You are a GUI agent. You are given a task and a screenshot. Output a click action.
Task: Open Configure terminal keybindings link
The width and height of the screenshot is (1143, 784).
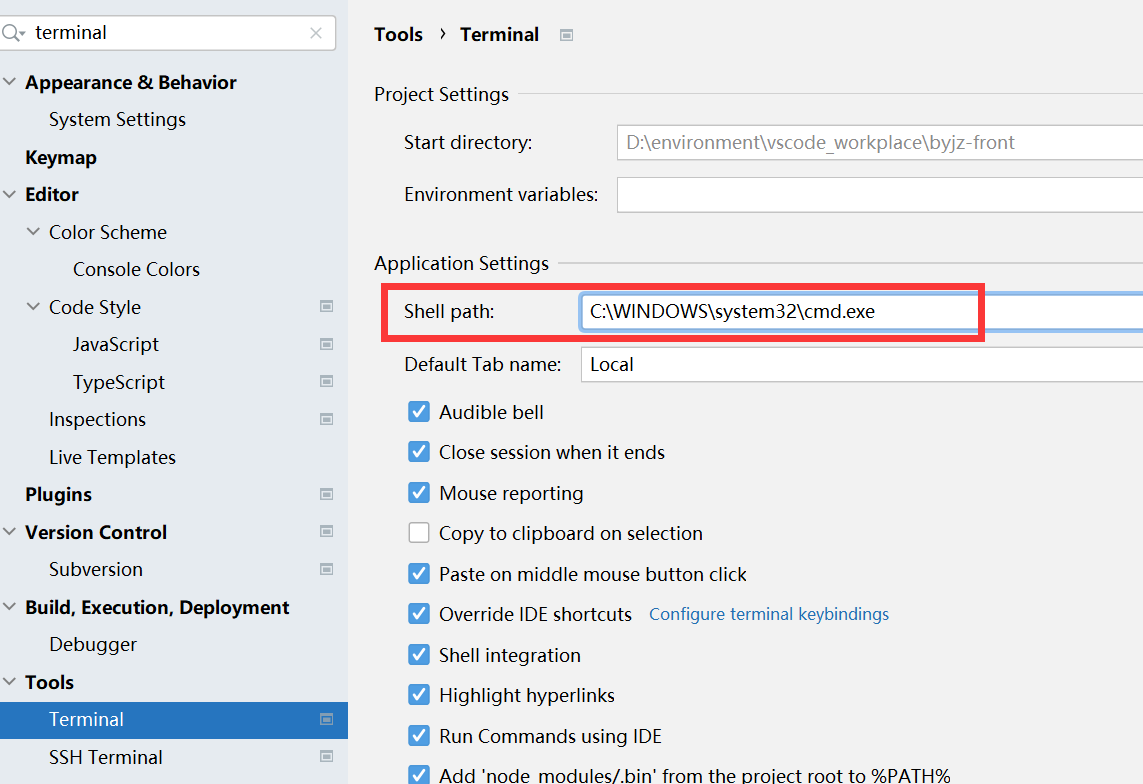[x=769, y=614]
